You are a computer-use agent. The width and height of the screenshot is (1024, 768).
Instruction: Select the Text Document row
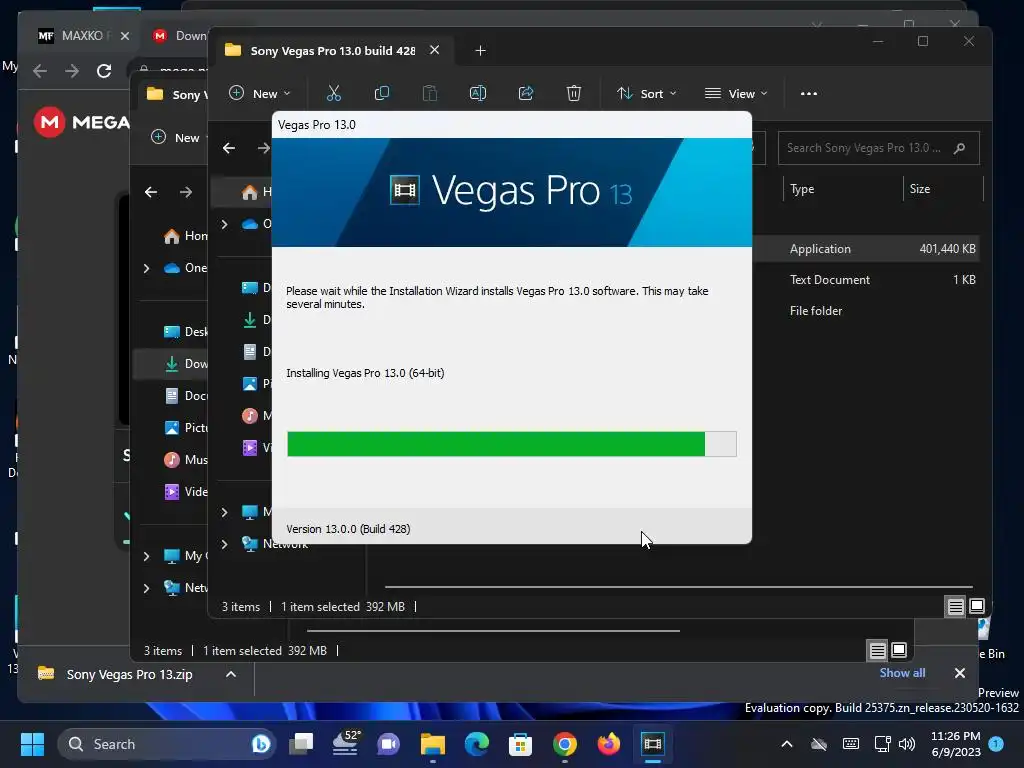click(x=866, y=280)
